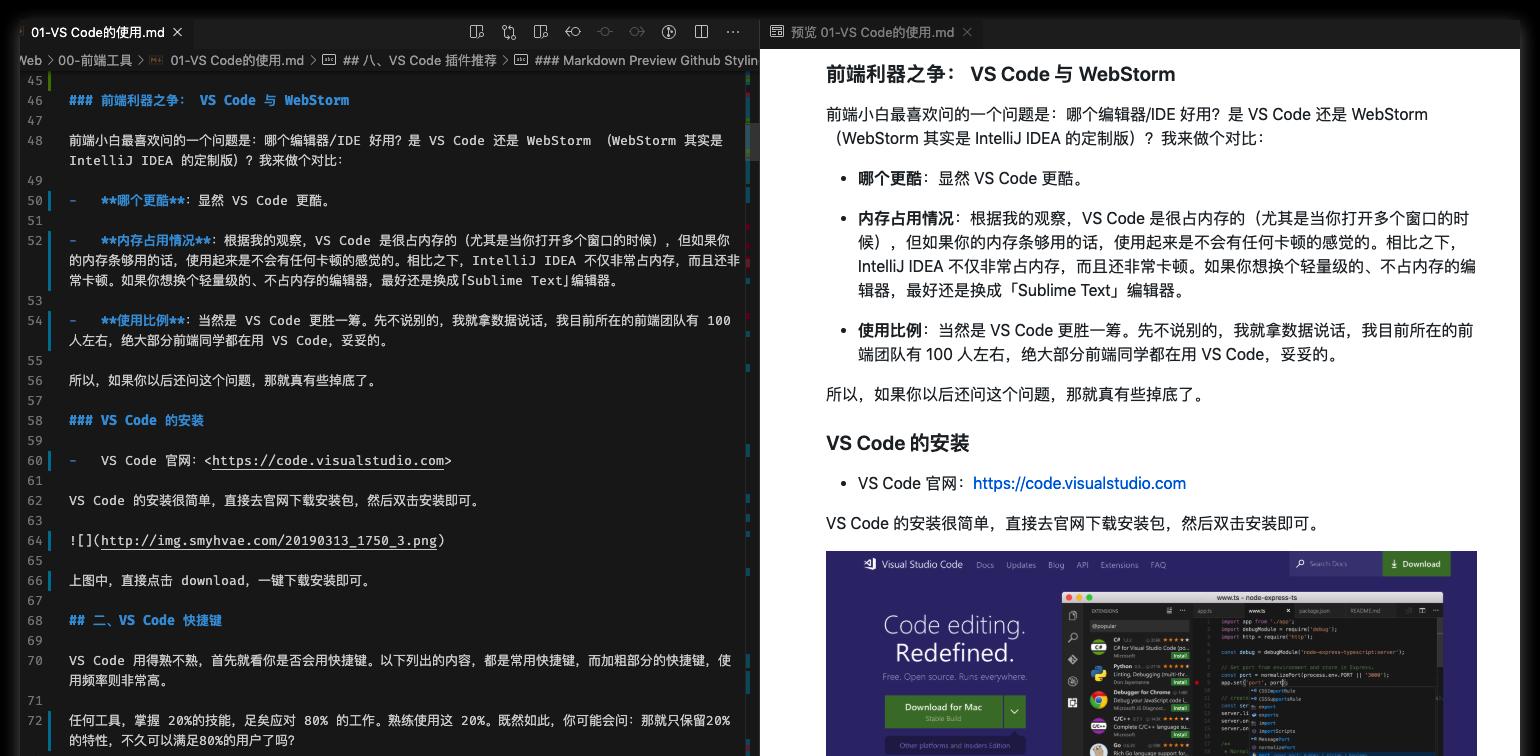Click the Visual Studio Code website screenshot image
This screenshot has width=1540, height=756.
(x=1151, y=653)
